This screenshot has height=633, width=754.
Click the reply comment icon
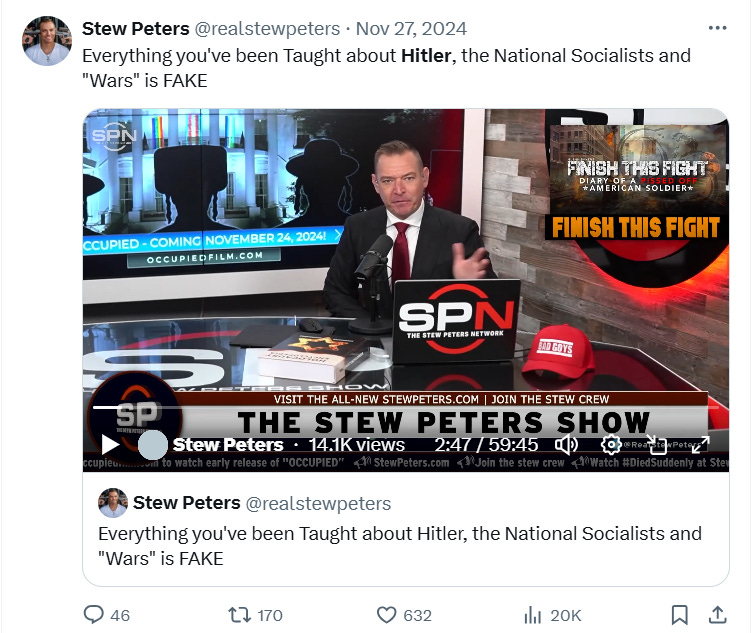[93, 614]
